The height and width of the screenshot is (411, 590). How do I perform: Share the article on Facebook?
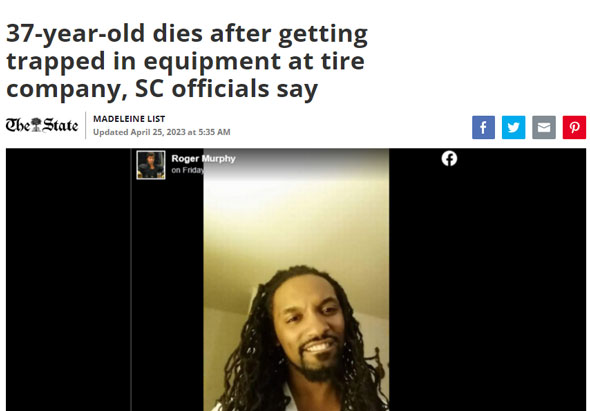483,128
